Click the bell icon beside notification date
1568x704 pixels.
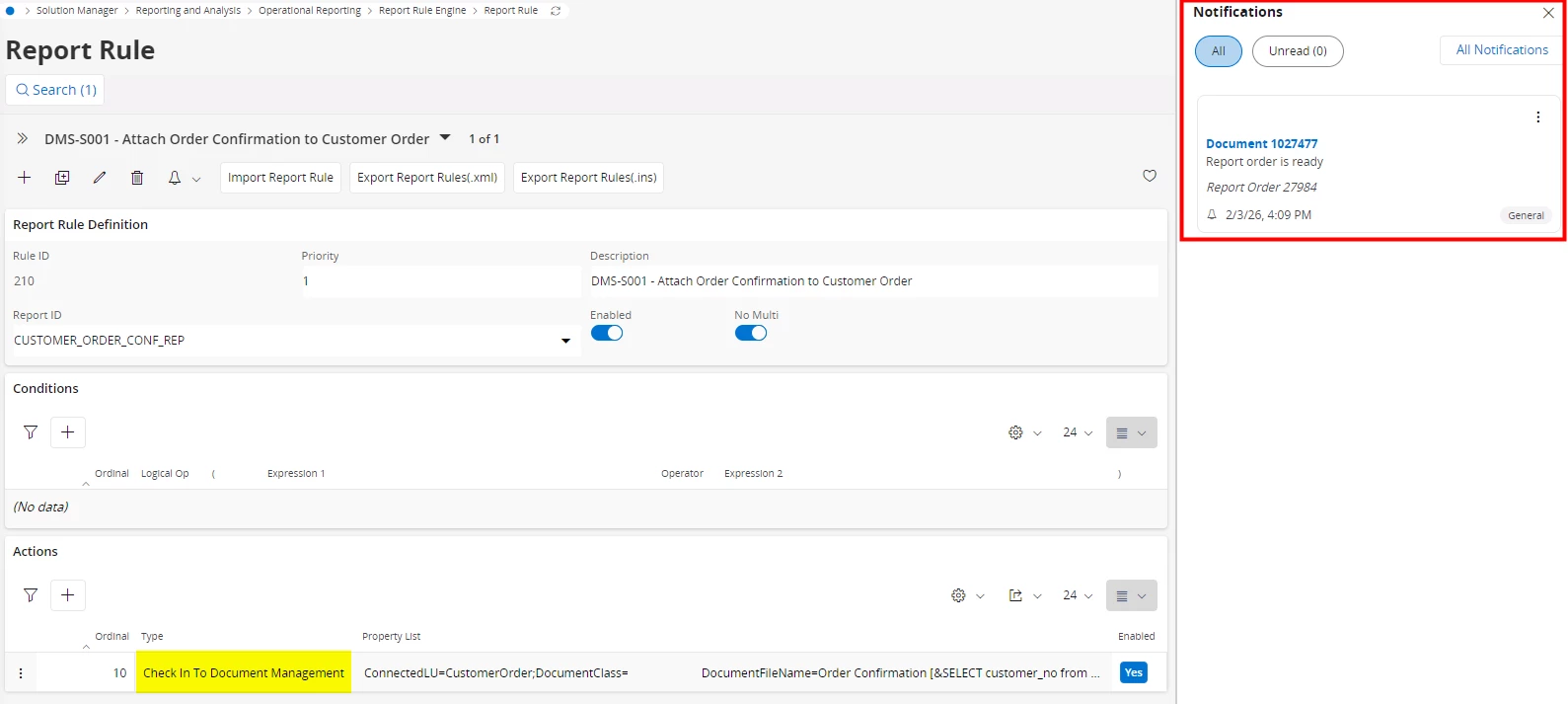tap(1212, 214)
